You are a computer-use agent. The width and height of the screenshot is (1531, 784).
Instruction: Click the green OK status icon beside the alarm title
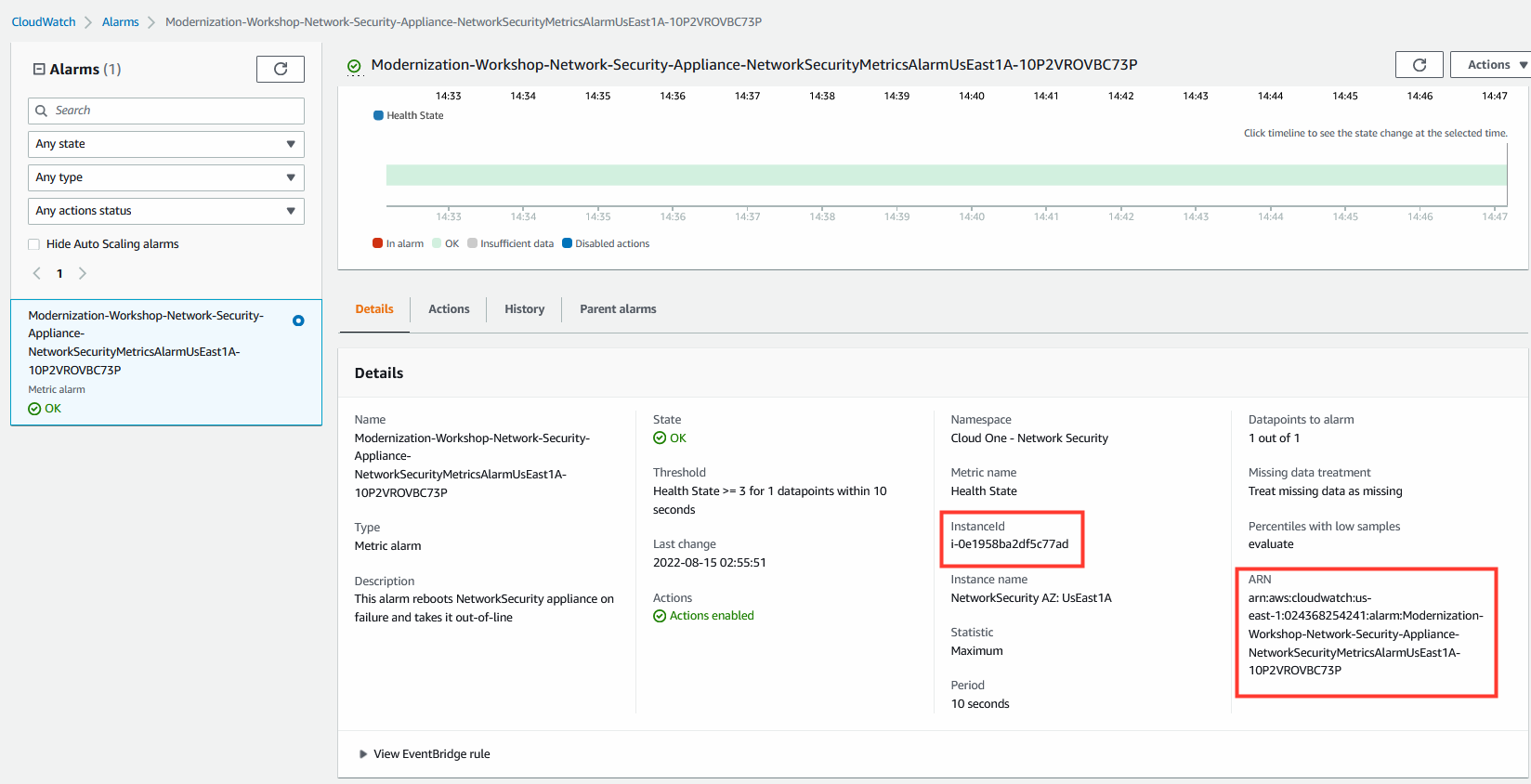354,66
